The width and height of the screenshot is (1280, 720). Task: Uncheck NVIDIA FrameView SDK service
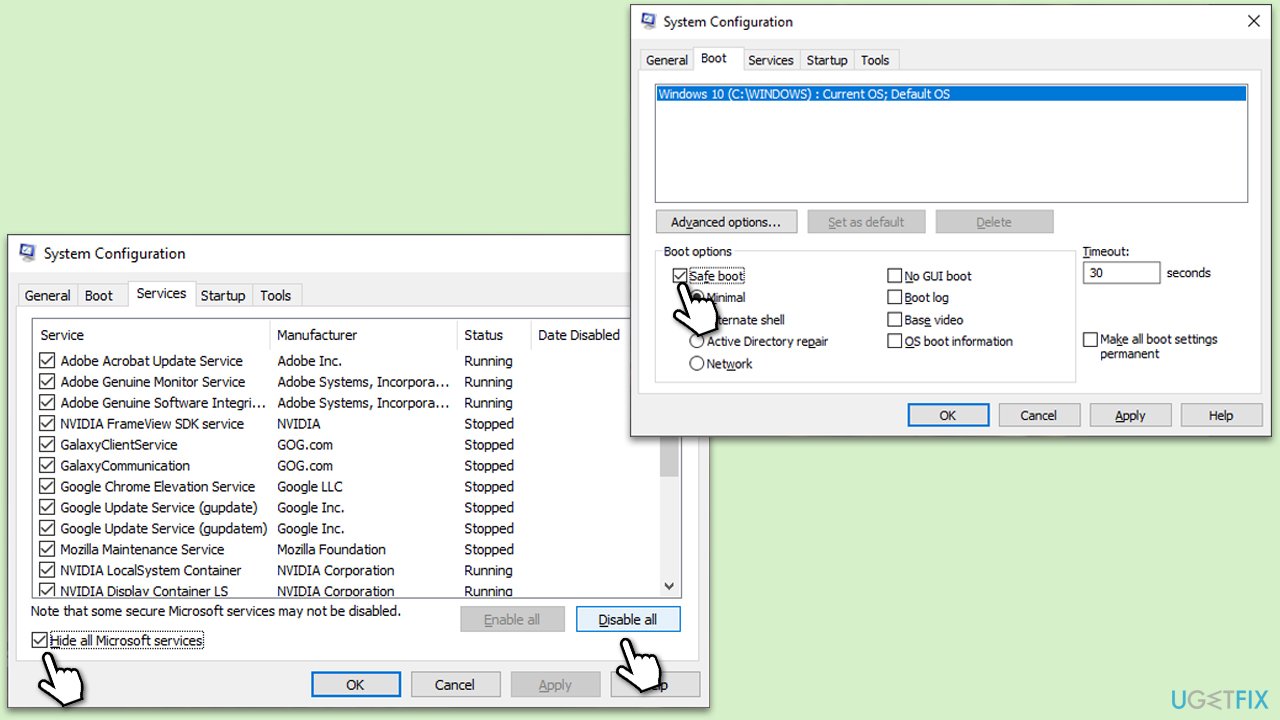click(x=47, y=424)
